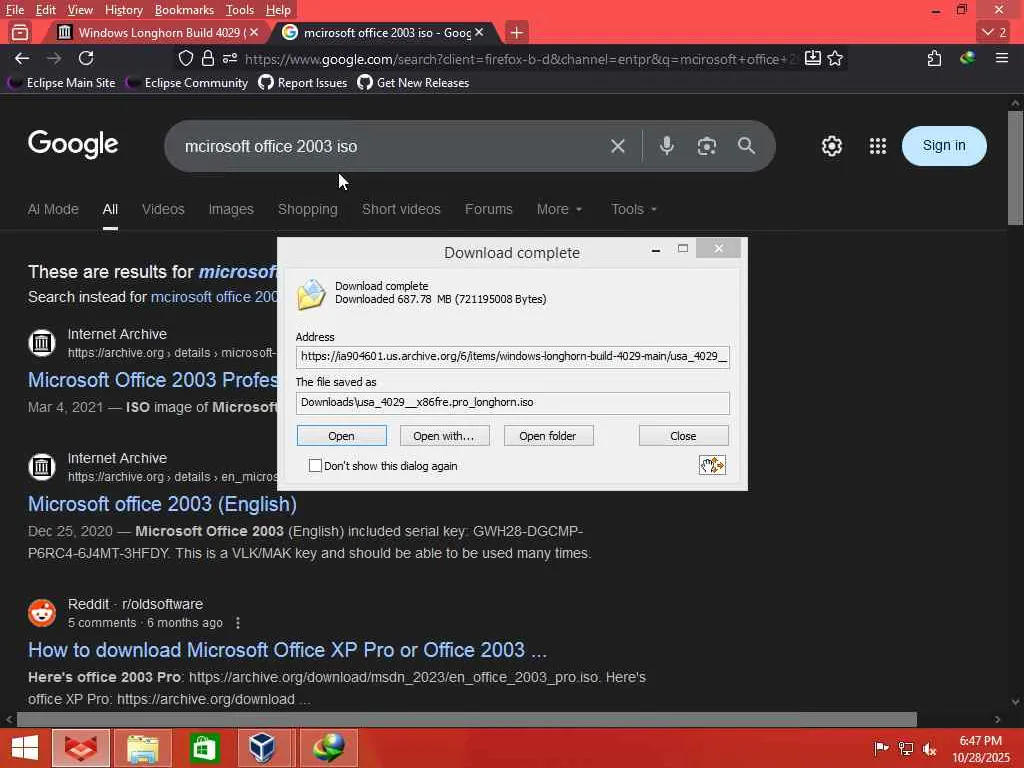This screenshot has height=768, width=1024.
Task: Click the vertical page scrollbar thumb
Action: click(1015, 168)
